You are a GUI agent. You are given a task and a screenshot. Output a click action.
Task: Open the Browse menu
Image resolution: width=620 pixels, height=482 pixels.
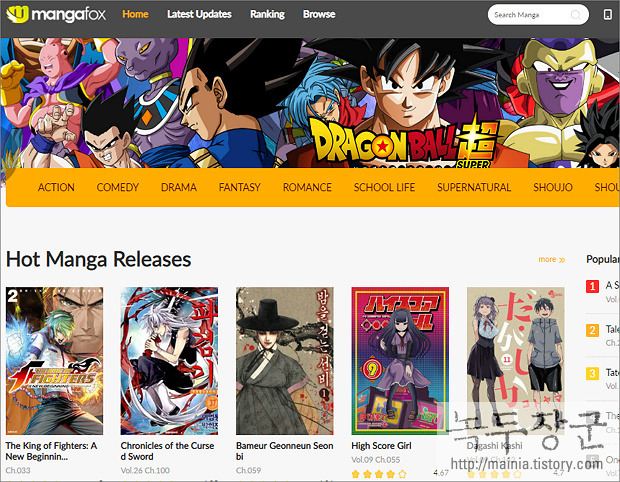[319, 14]
